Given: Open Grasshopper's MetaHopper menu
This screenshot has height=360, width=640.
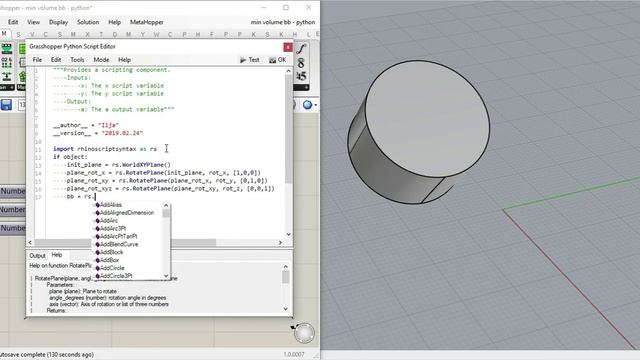Looking at the screenshot, I should tap(147, 22).
